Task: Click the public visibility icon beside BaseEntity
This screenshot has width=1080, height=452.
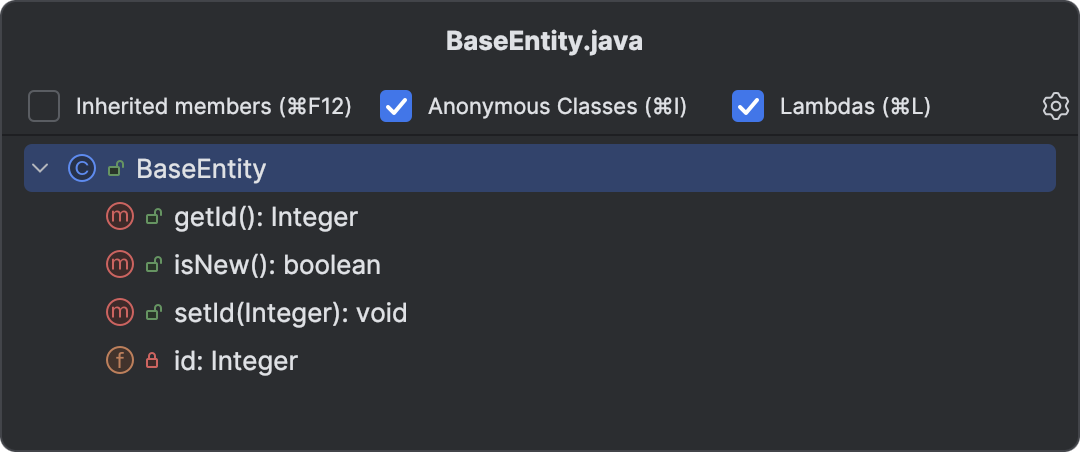Action: click(x=115, y=168)
